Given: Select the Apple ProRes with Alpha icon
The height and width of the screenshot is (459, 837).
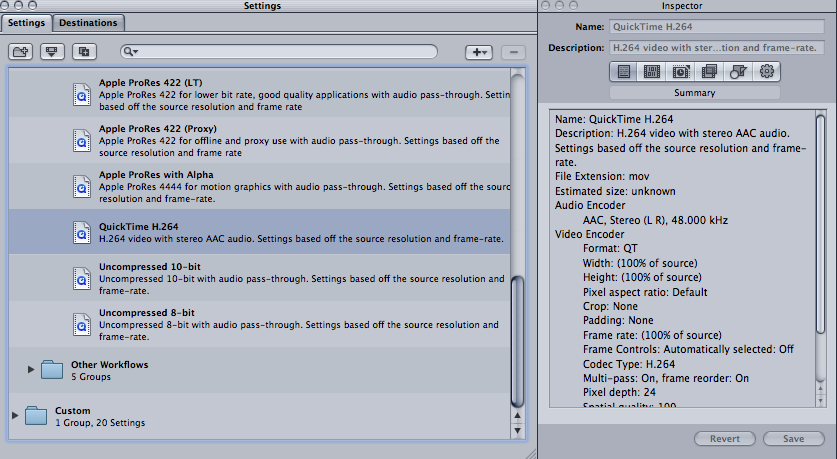Looking at the screenshot, I should 82,187.
